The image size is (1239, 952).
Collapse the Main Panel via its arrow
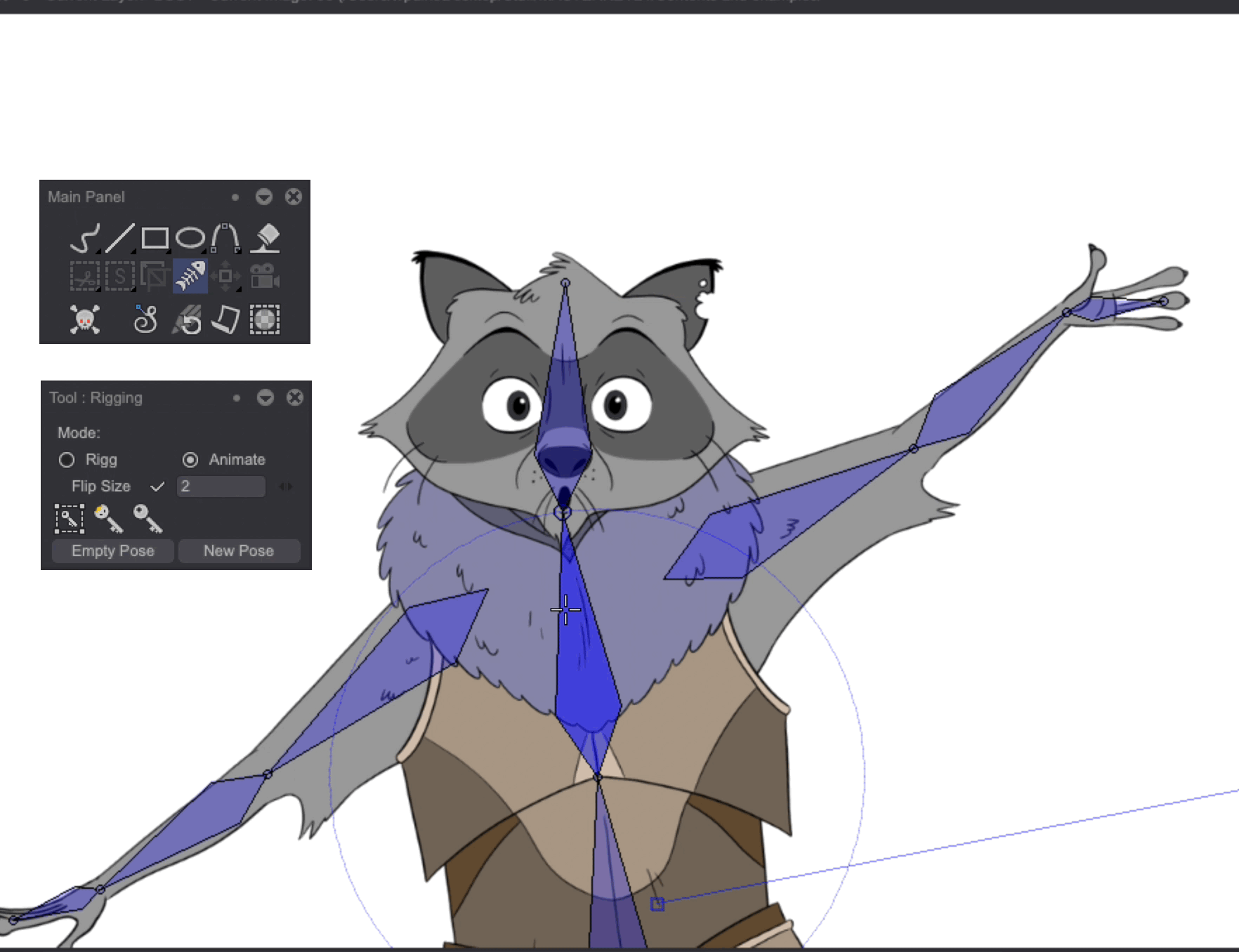point(265,197)
